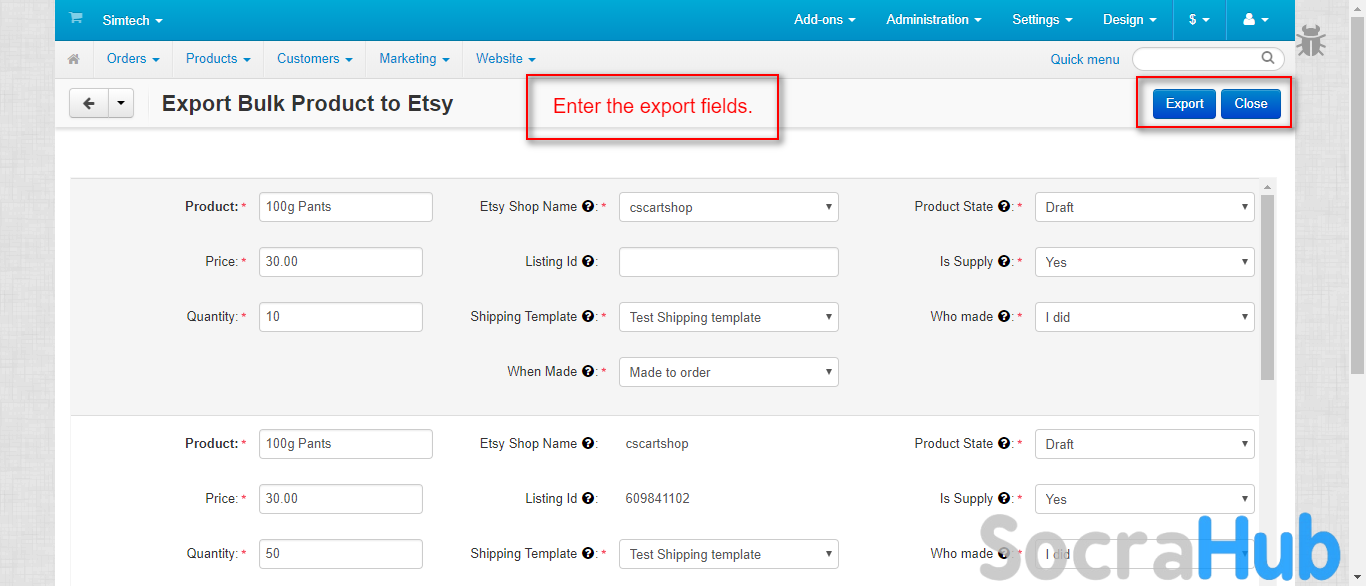Open the Add-ons menu
Viewport: 1366px width, 586px height.
pyautogui.click(x=824, y=19)
